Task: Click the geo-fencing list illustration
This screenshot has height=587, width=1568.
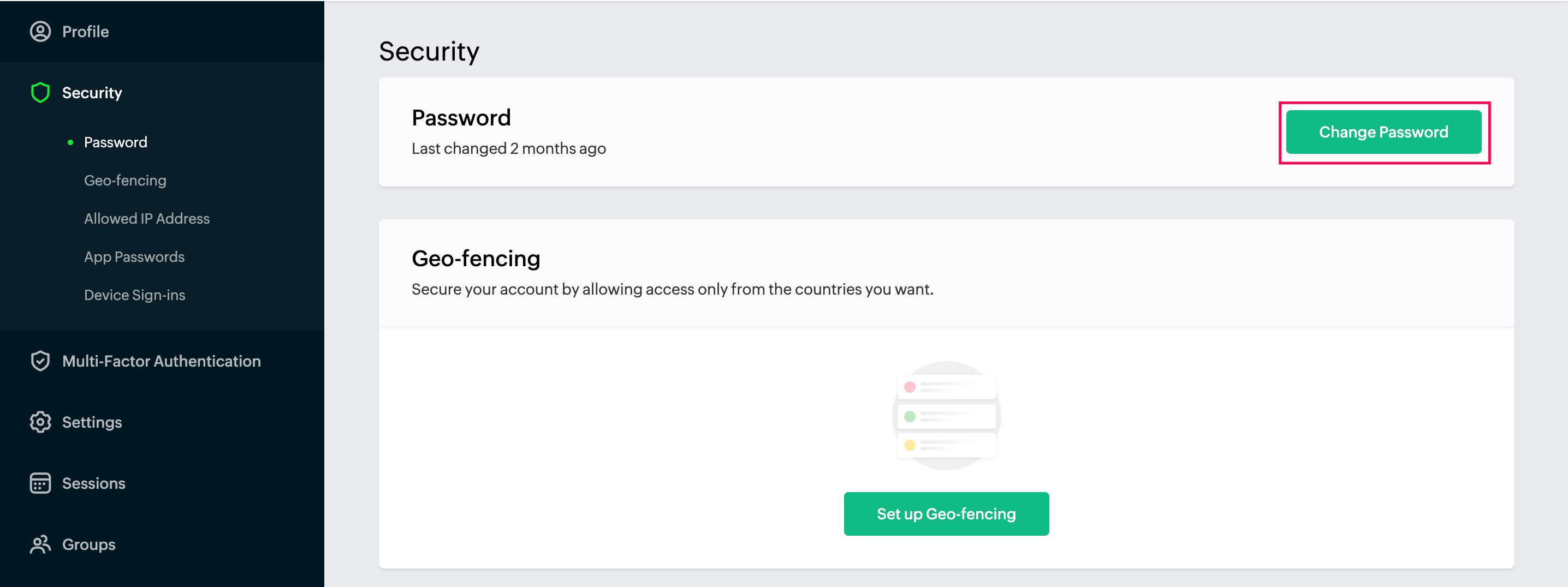Action: pos(946,416)
